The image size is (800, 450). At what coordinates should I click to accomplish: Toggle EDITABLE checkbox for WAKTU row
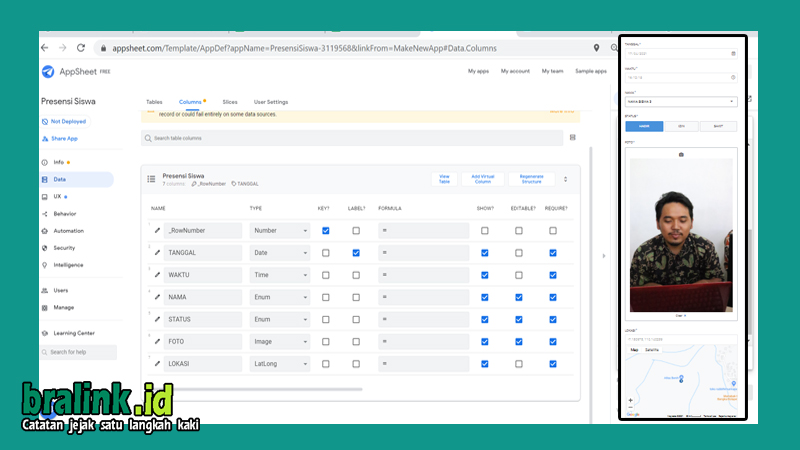[519, 275]
